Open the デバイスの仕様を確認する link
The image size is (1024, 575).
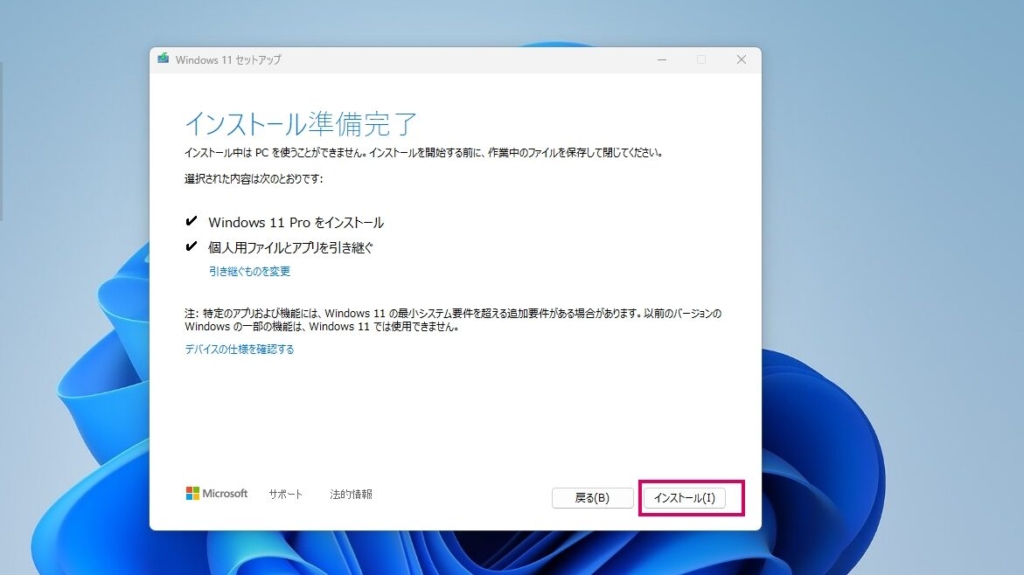click(239, 350)
